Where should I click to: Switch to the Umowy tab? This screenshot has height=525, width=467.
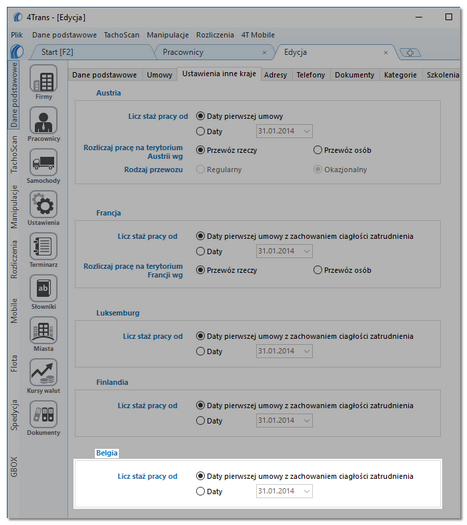click(159, 75)
